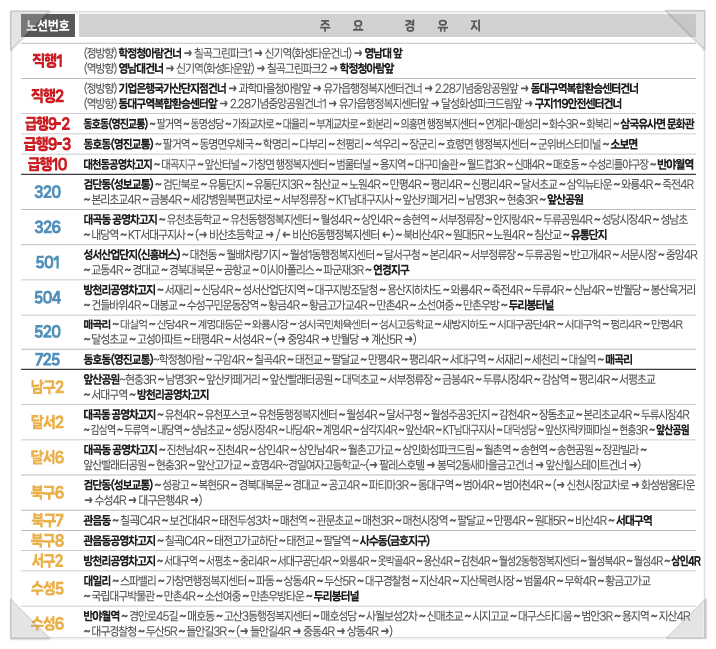Select route label 달서6
This screenshot has height=649, width=716.
click(47, 457)
